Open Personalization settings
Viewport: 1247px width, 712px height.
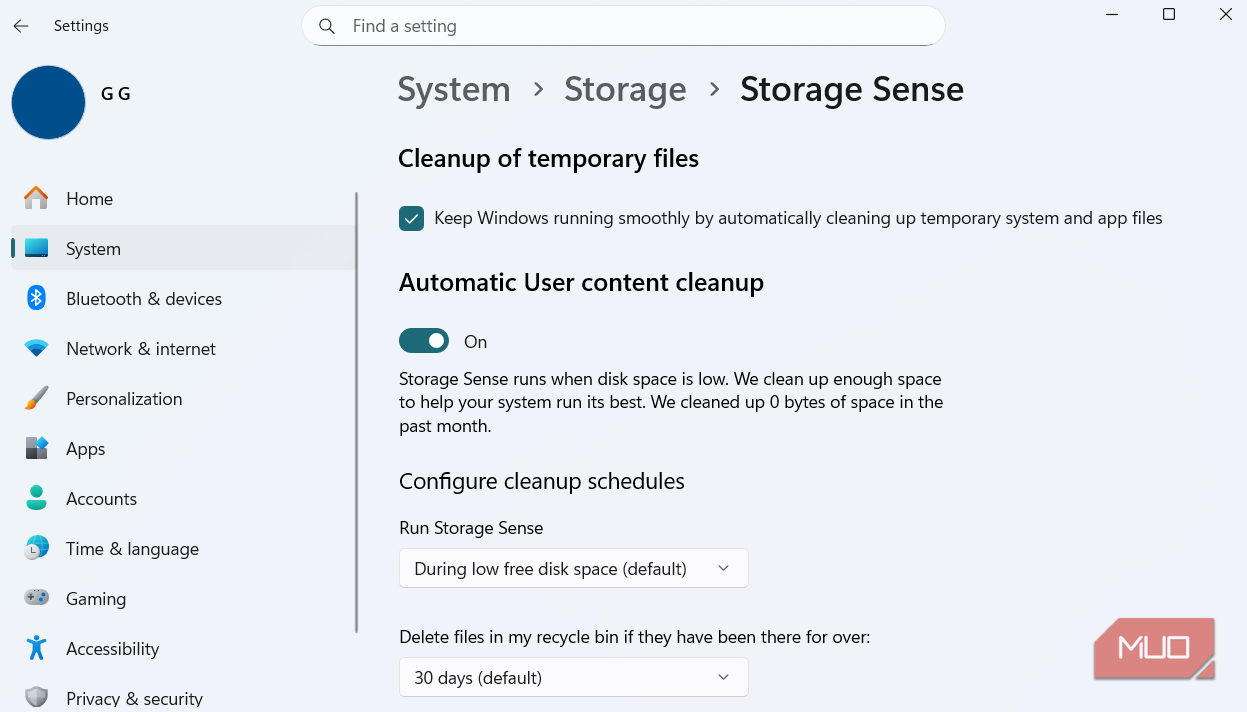(x=183, y=398)
